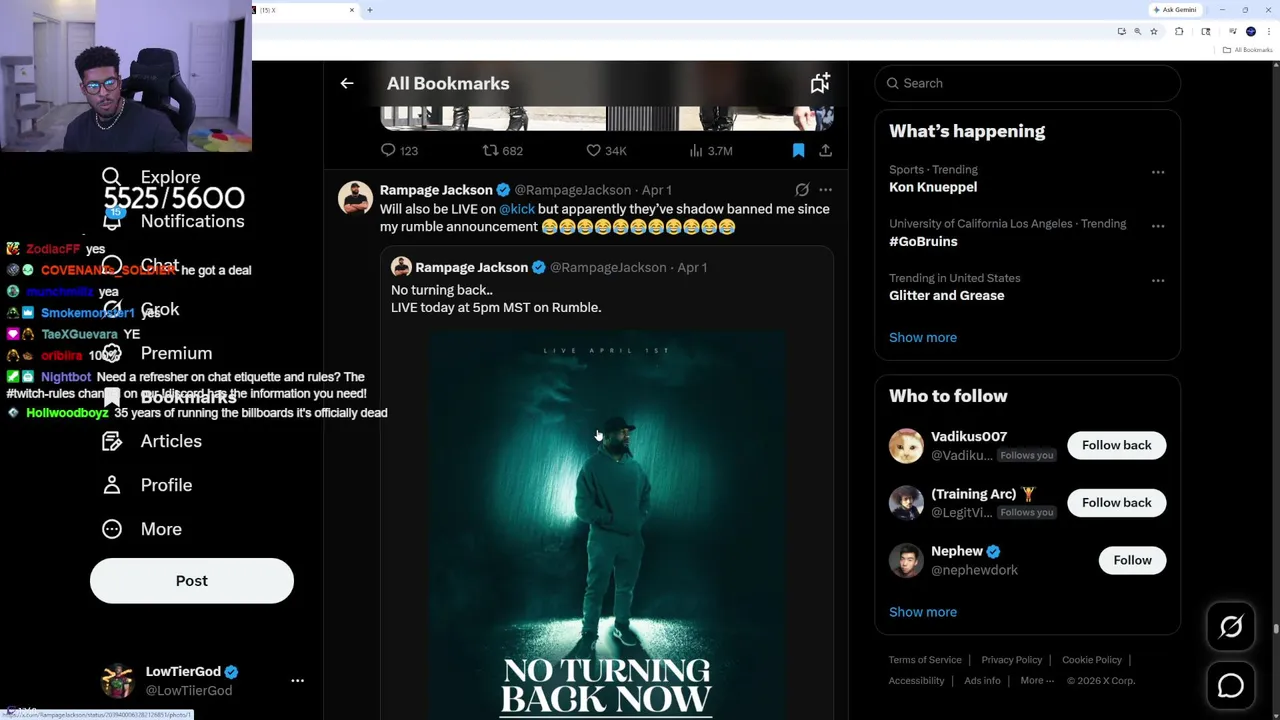This screenshot has height=720, width=1280.
Task: Follow back Vadikus007
Action: click(x=1116, y=445)
